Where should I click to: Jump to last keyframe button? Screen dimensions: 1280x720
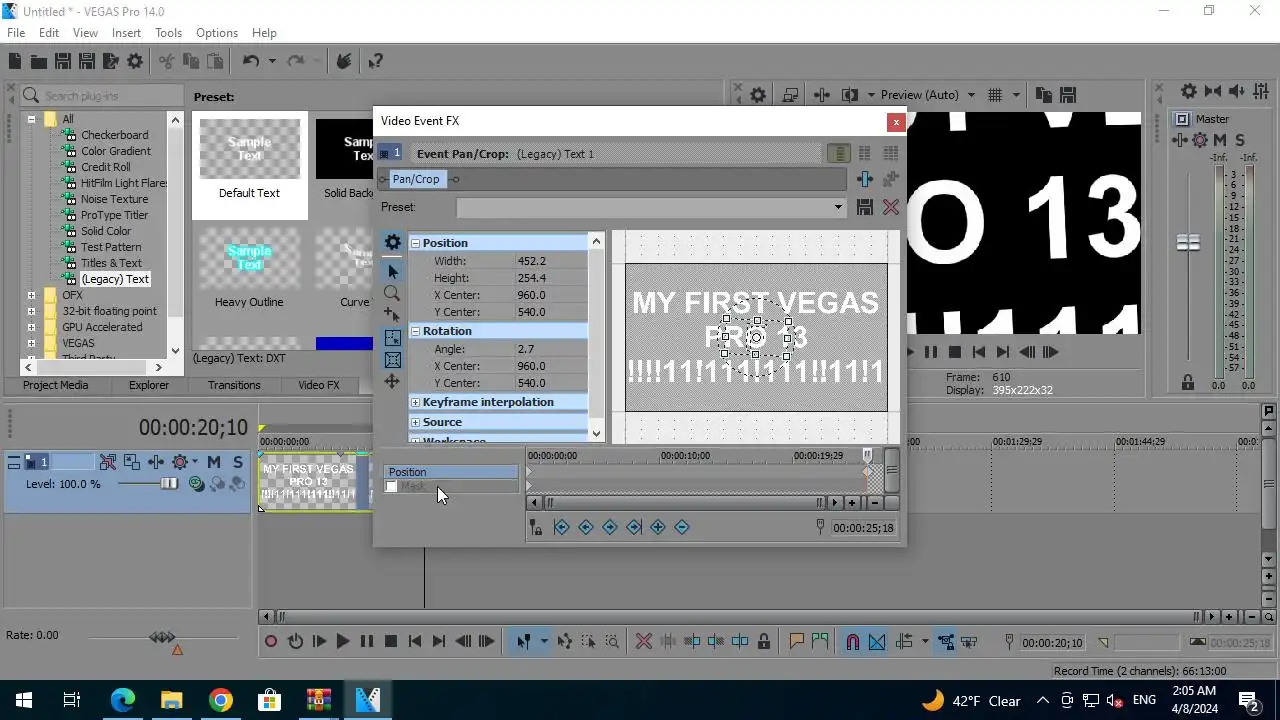634,527
